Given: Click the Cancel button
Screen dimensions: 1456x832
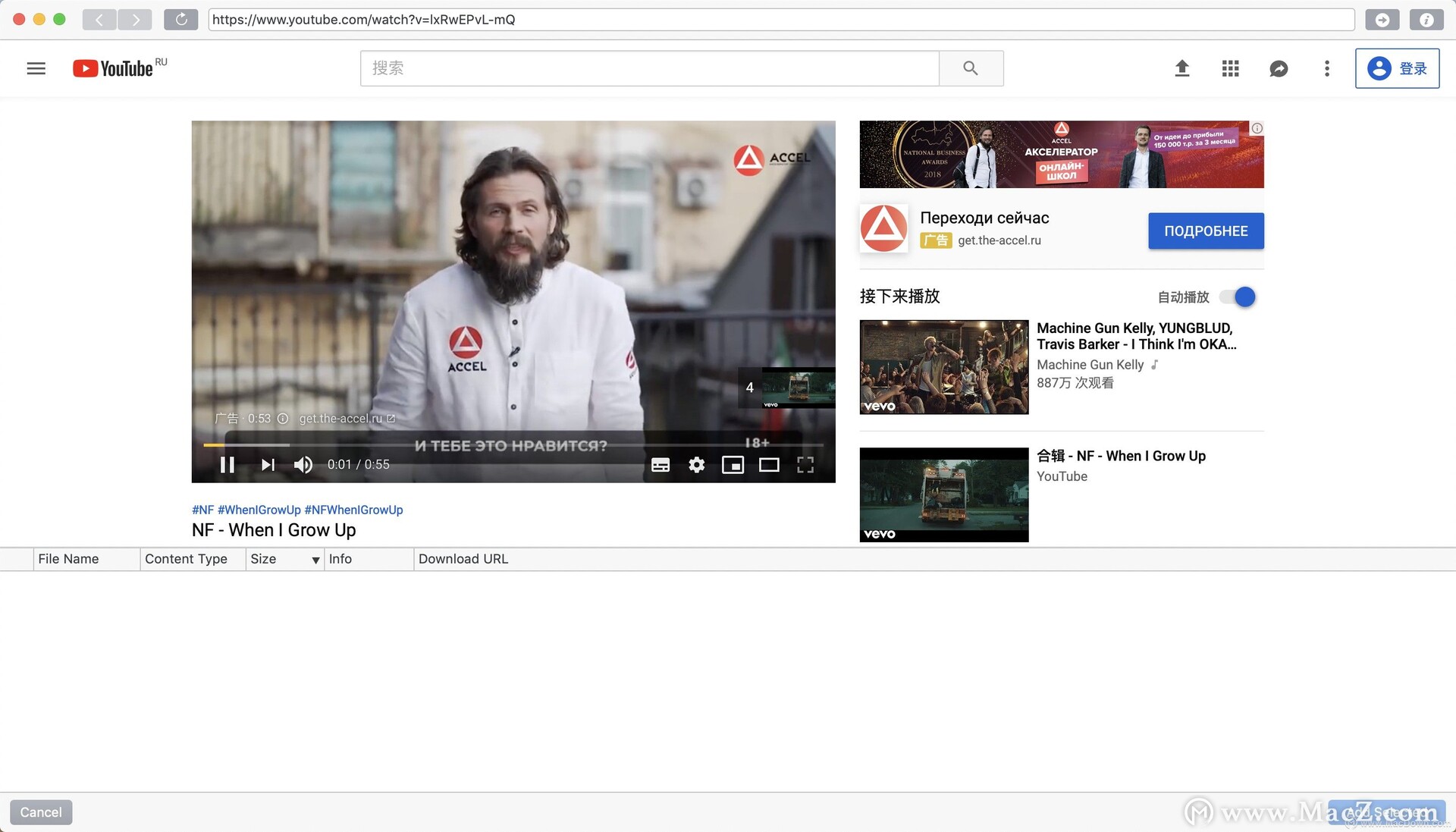Looking at the screenshot, I should [41, 812].
